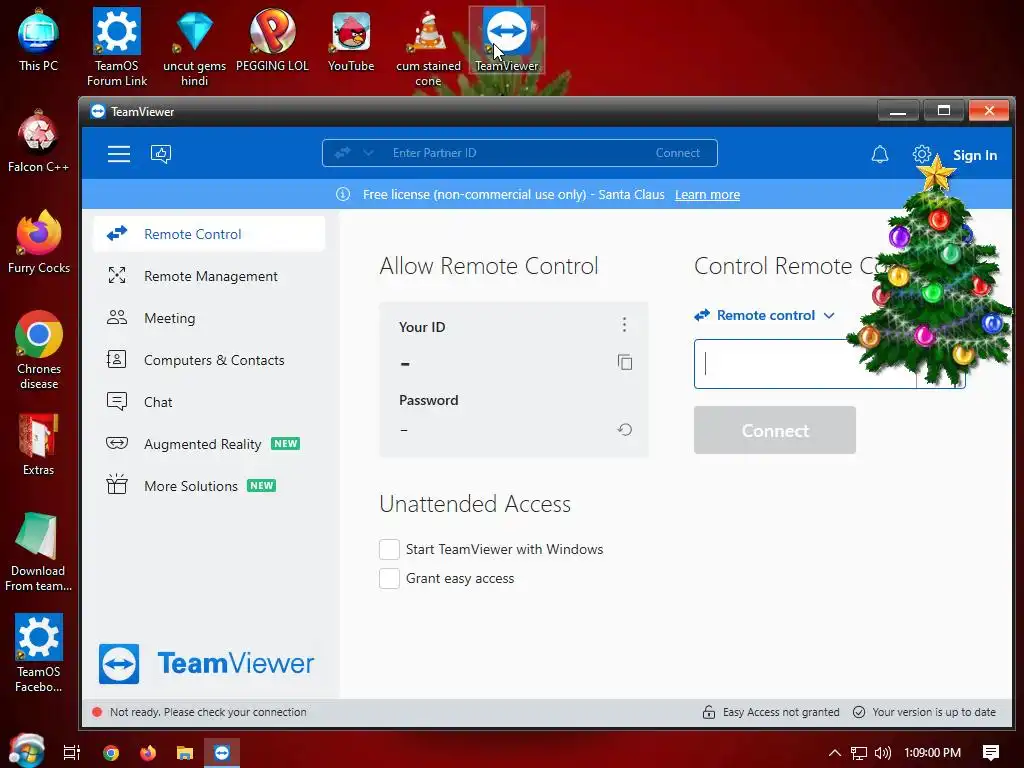Viewport: 1024px width, 768px height.
Task: Click the TeamViewer taskbar button
Action: tap(222, 753)
